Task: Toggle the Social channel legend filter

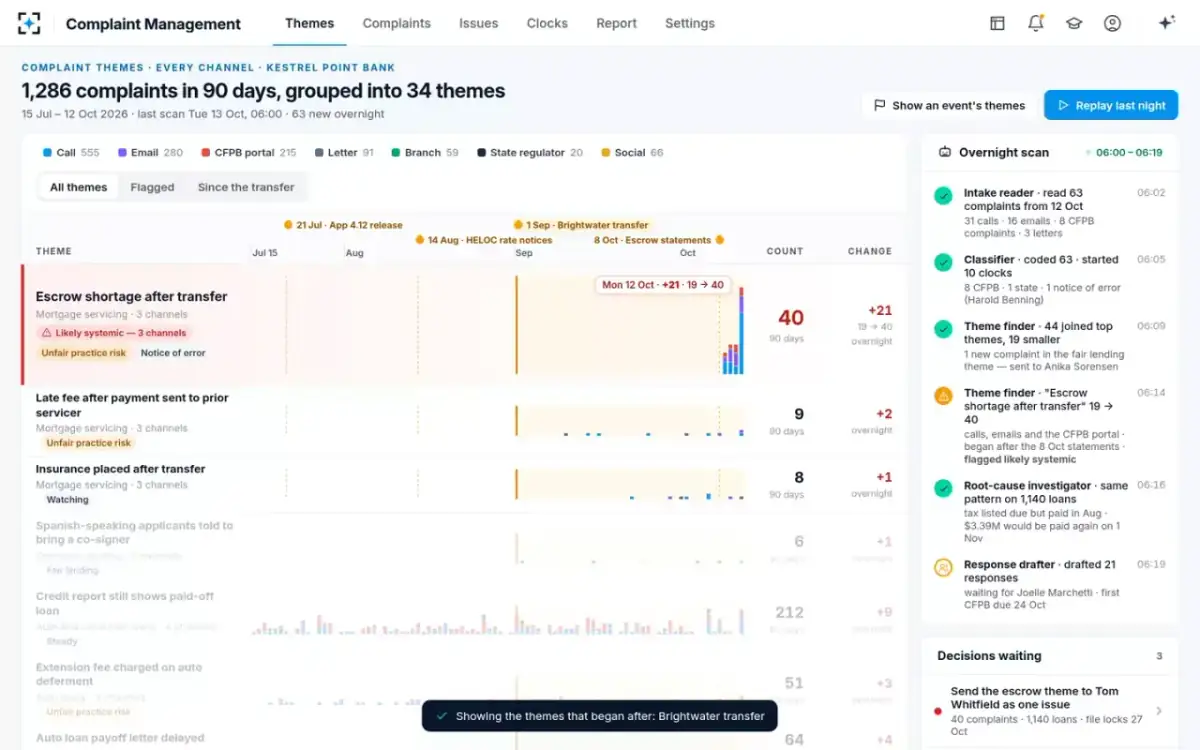Action: pyautogui.click(x=632, y=153)
